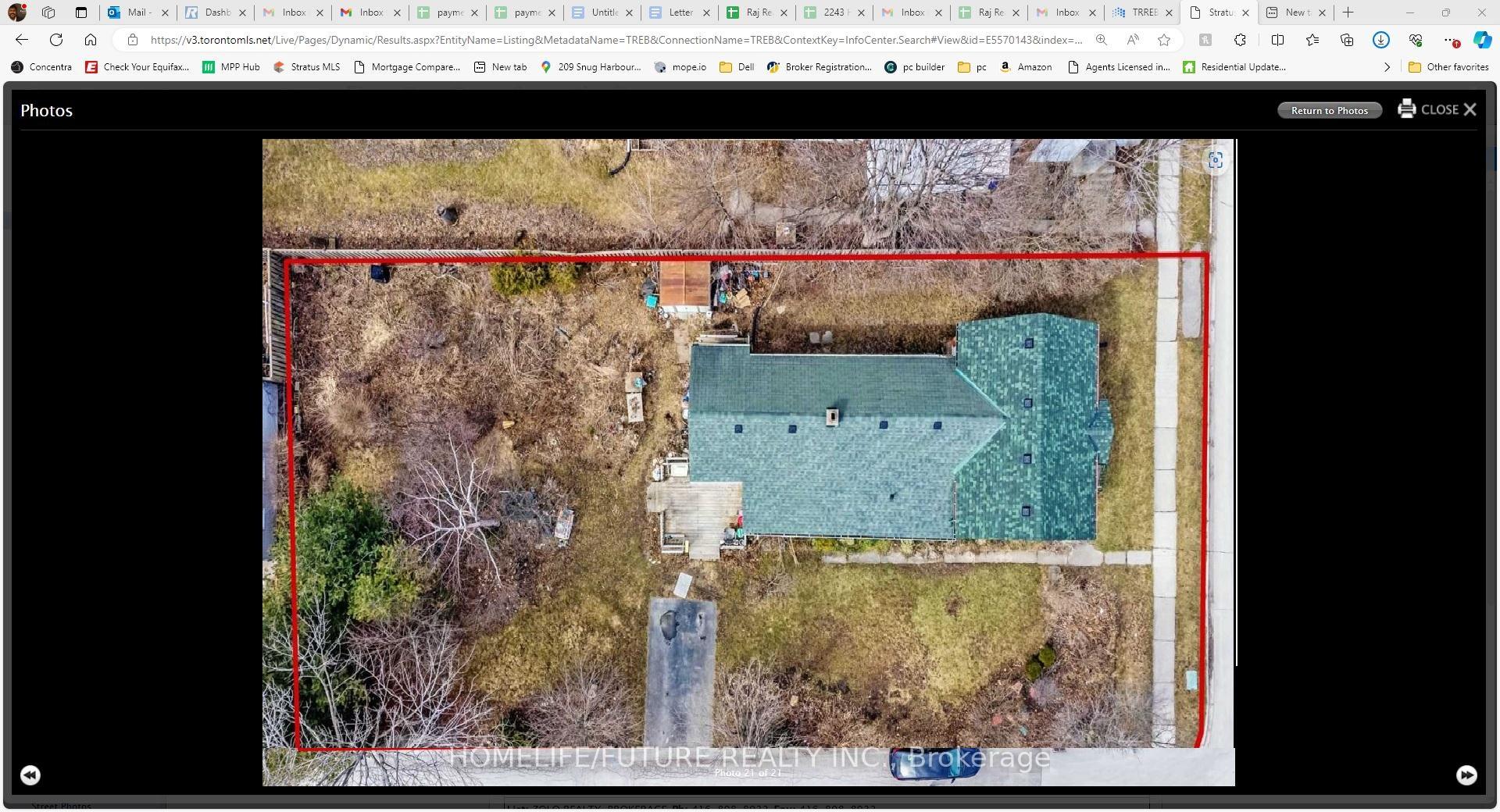Image resolution: width=1500 pixels, height=812 pixels.
Task: Go back with browser back arrow
Action: (22, 40)
